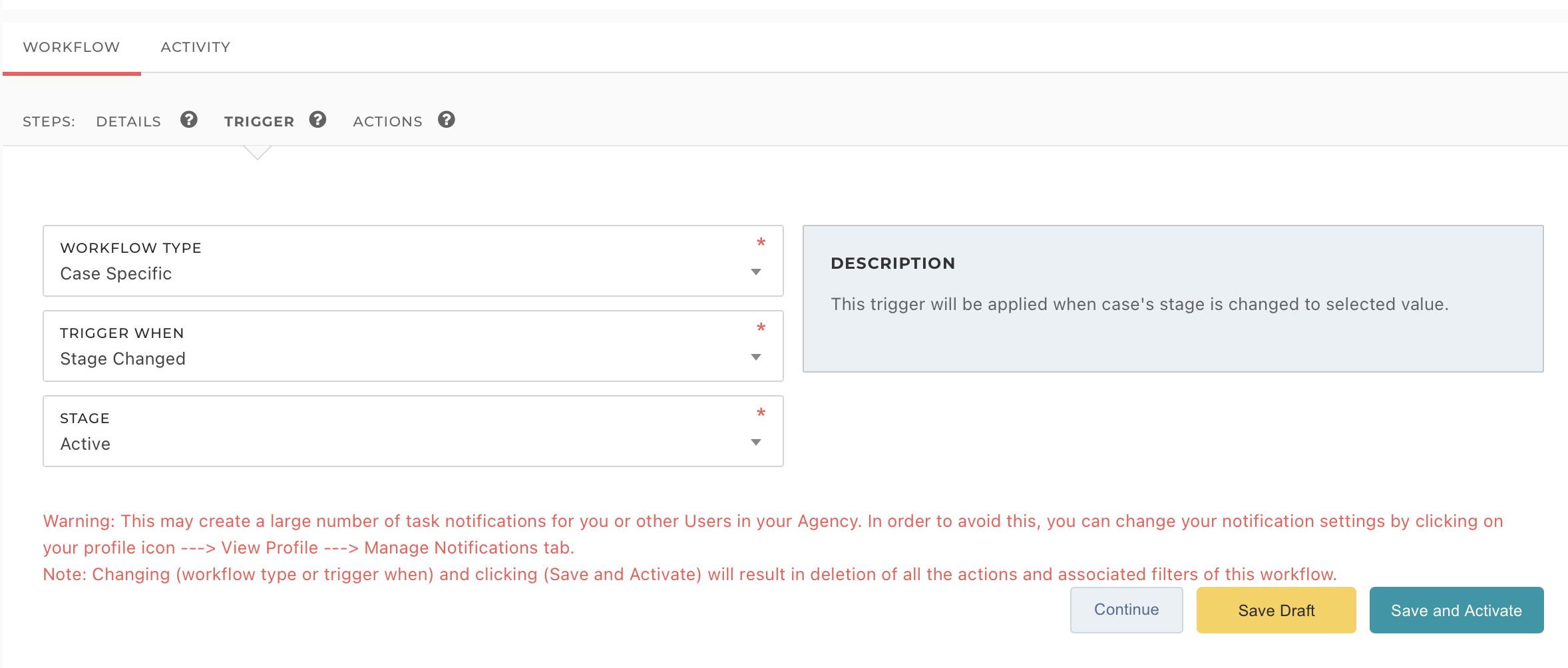Select the TRIGGER step
Screen dimensions: 1568x668
tap(259, 121)
